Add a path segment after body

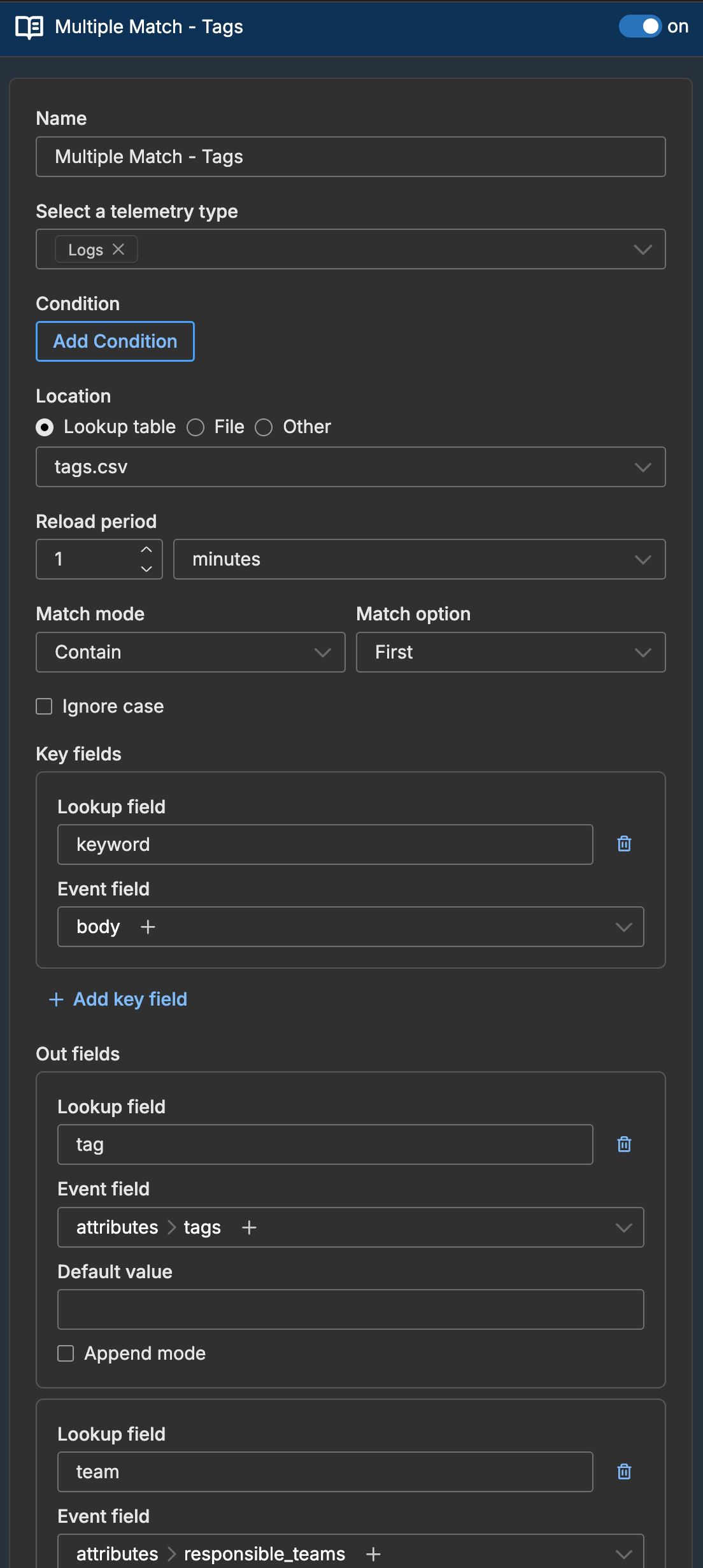click(x=148, y=927)
